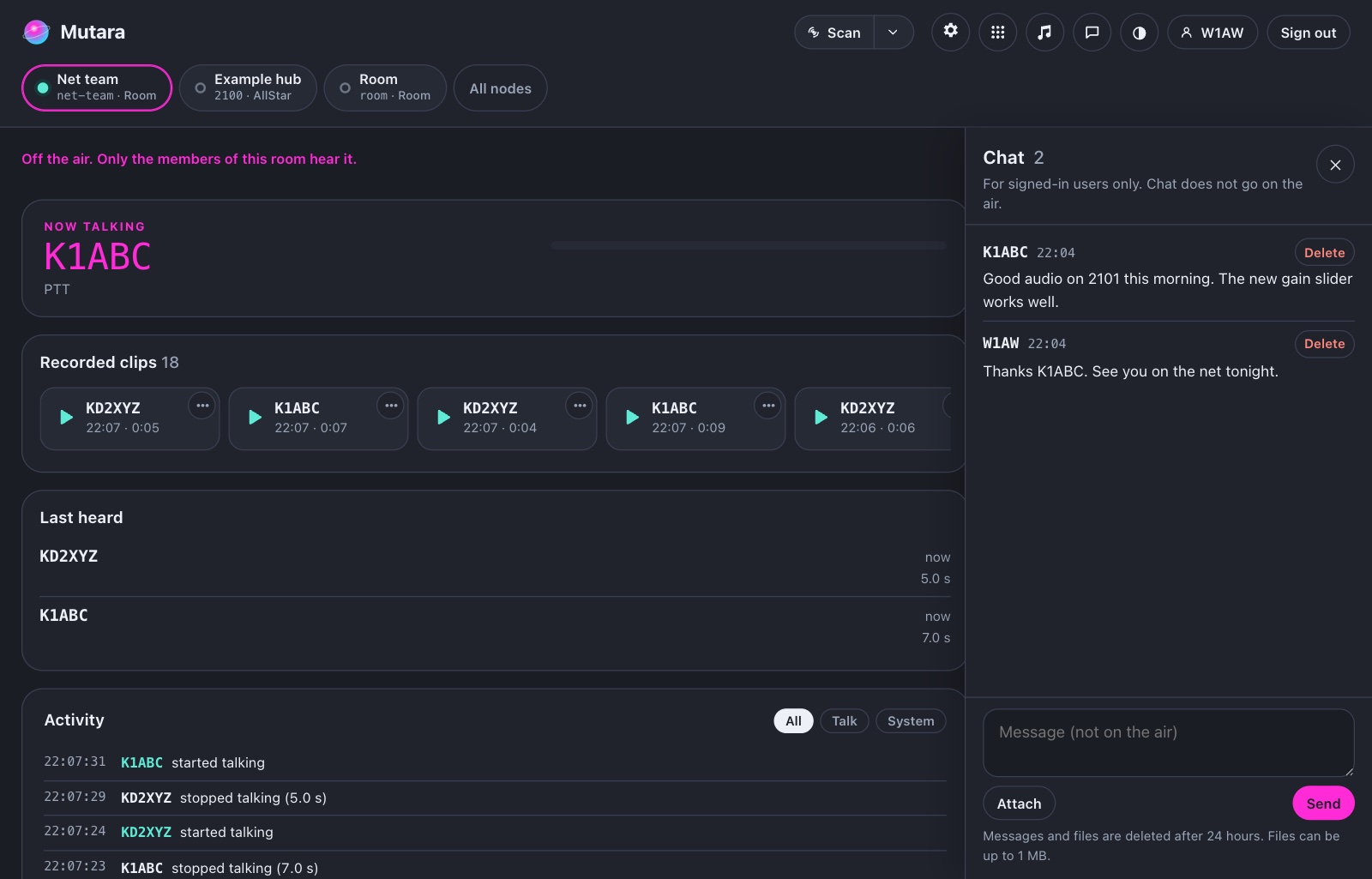Toggle the chat panel speech-bubble icon

pos(1092,33)
